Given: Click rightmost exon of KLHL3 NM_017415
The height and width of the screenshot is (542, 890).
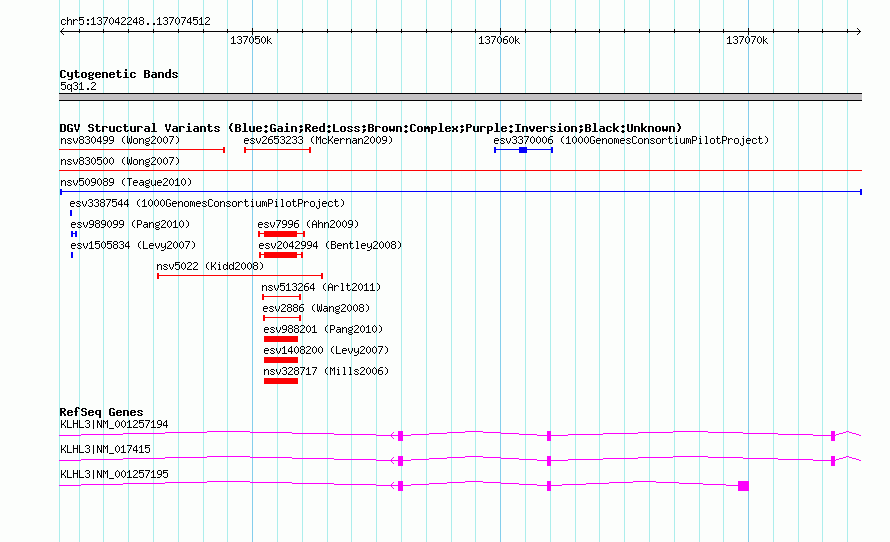Looking at the screenshot, I should pyautogui.click(x=833, y=461).
